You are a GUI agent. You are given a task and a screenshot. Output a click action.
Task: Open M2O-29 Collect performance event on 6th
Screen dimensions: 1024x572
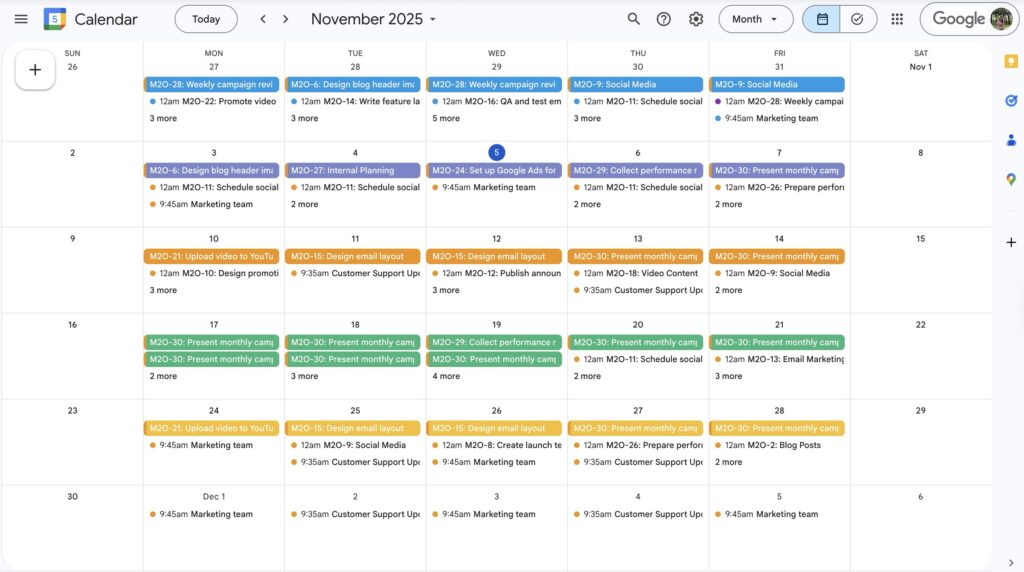[635, 170]
